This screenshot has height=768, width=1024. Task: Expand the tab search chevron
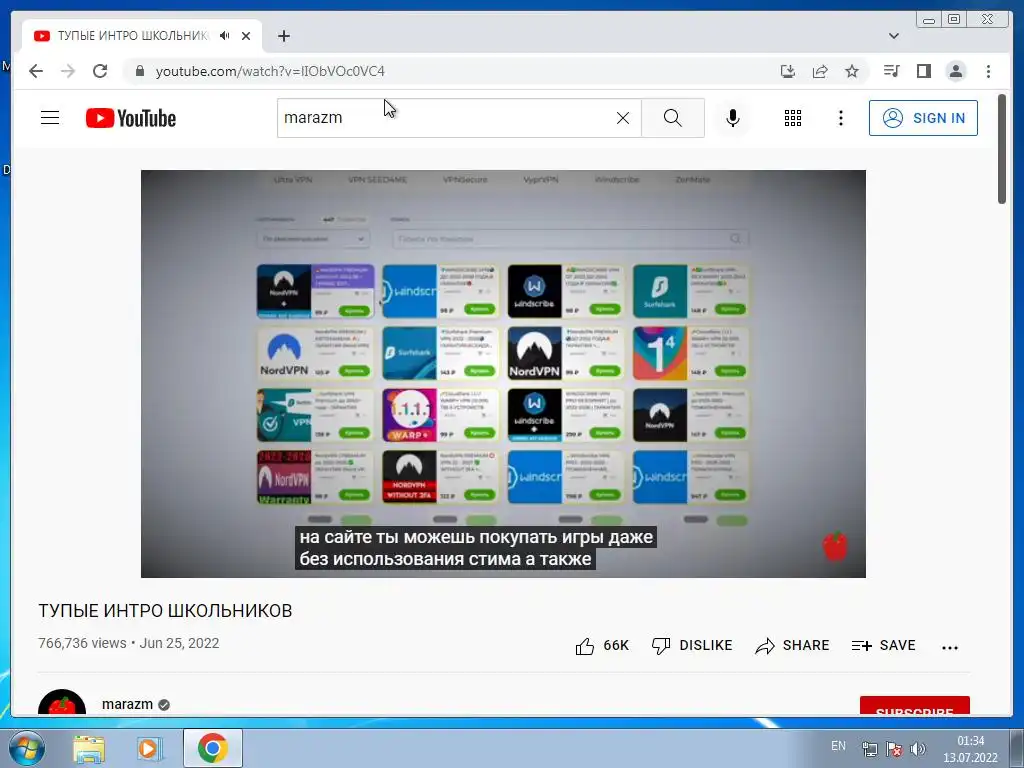(893, 36)
